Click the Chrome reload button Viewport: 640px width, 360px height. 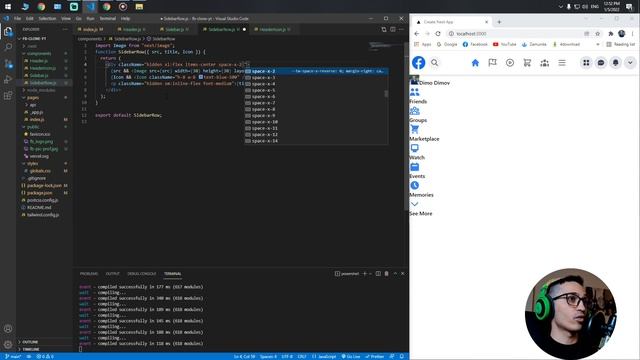click(438, 33)
